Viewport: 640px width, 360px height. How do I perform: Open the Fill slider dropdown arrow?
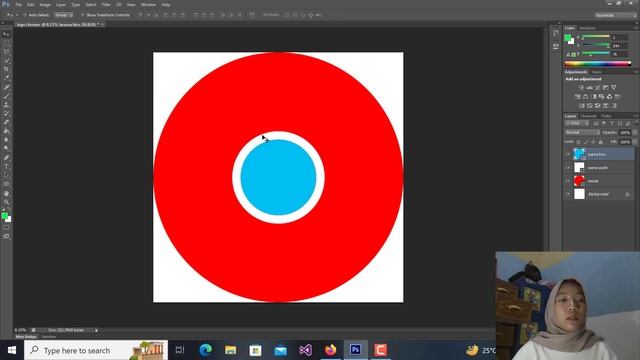[x=635, y=142]
